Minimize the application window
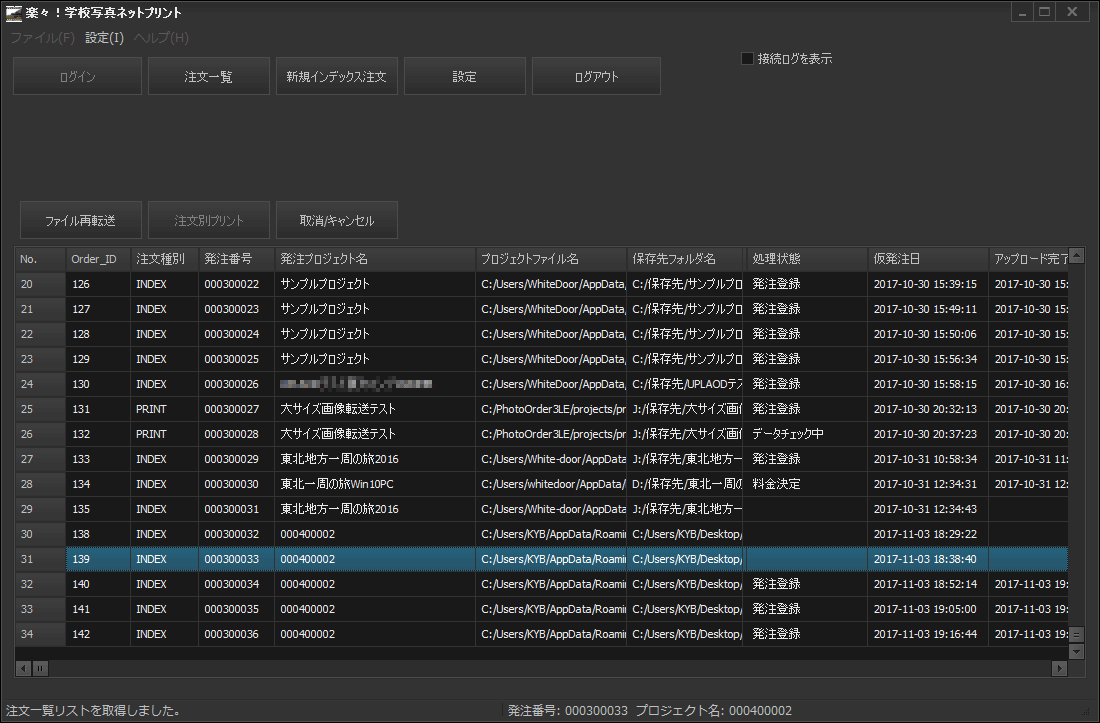 [x=1022, y=12]
